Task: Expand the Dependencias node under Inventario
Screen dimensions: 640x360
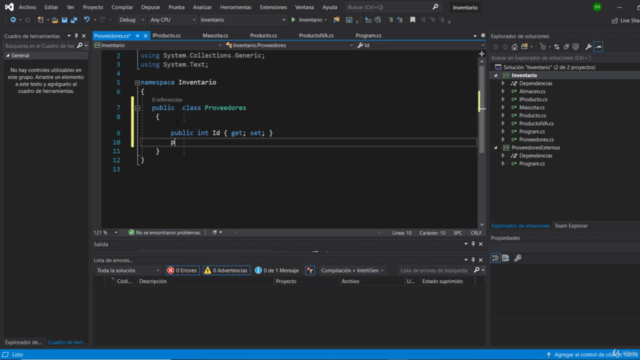Action: pyautogui.click(x=503, y=83)
